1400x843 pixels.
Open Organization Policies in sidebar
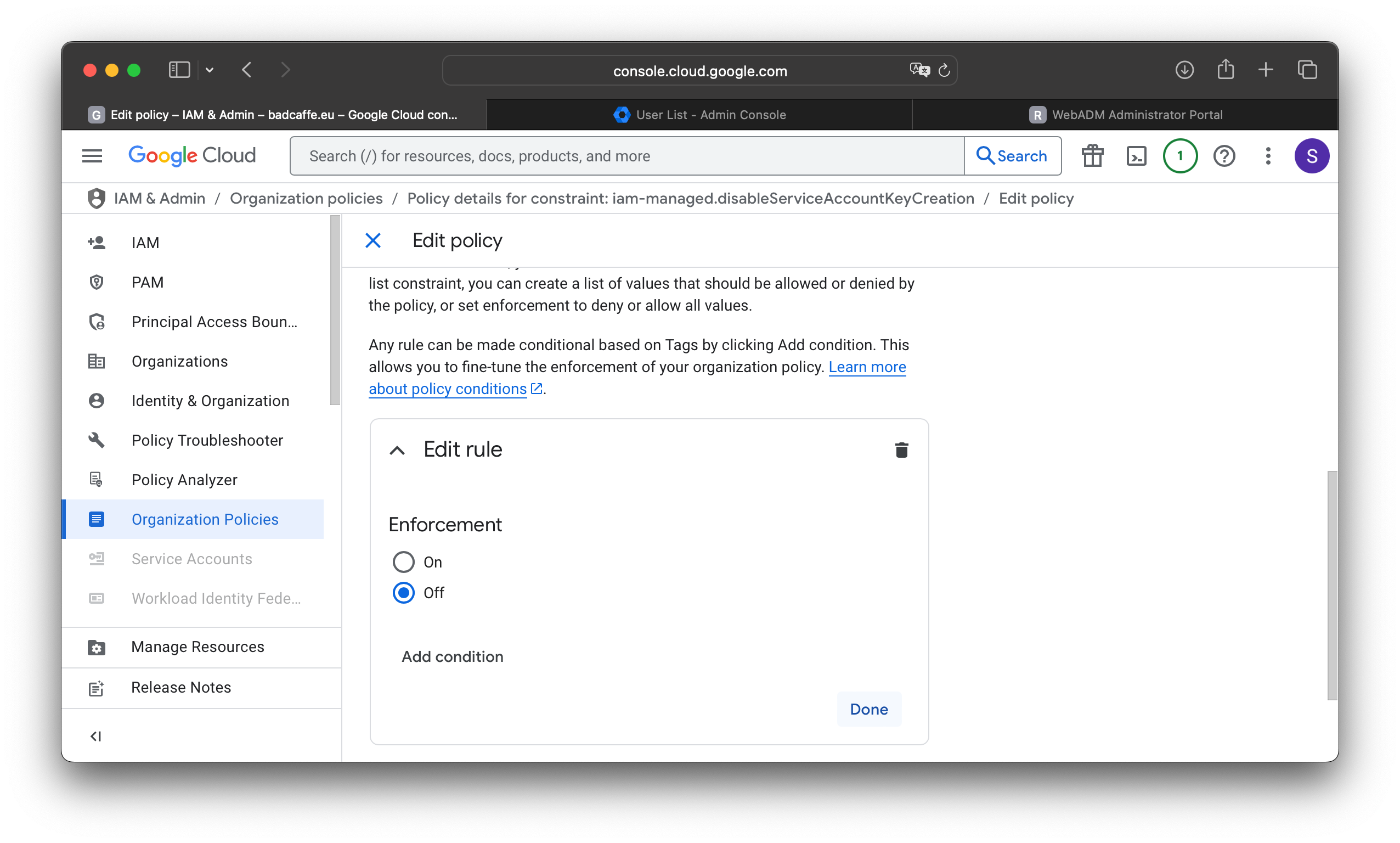[x=193, y=519]
